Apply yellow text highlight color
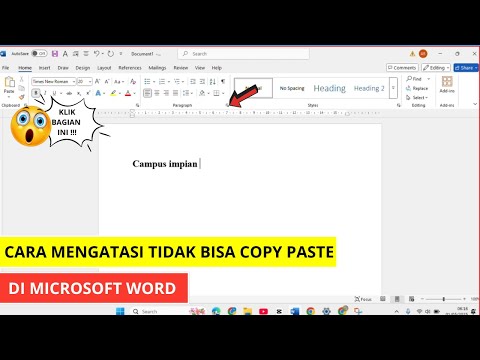The image size is (480, 360). click(113, 93)
